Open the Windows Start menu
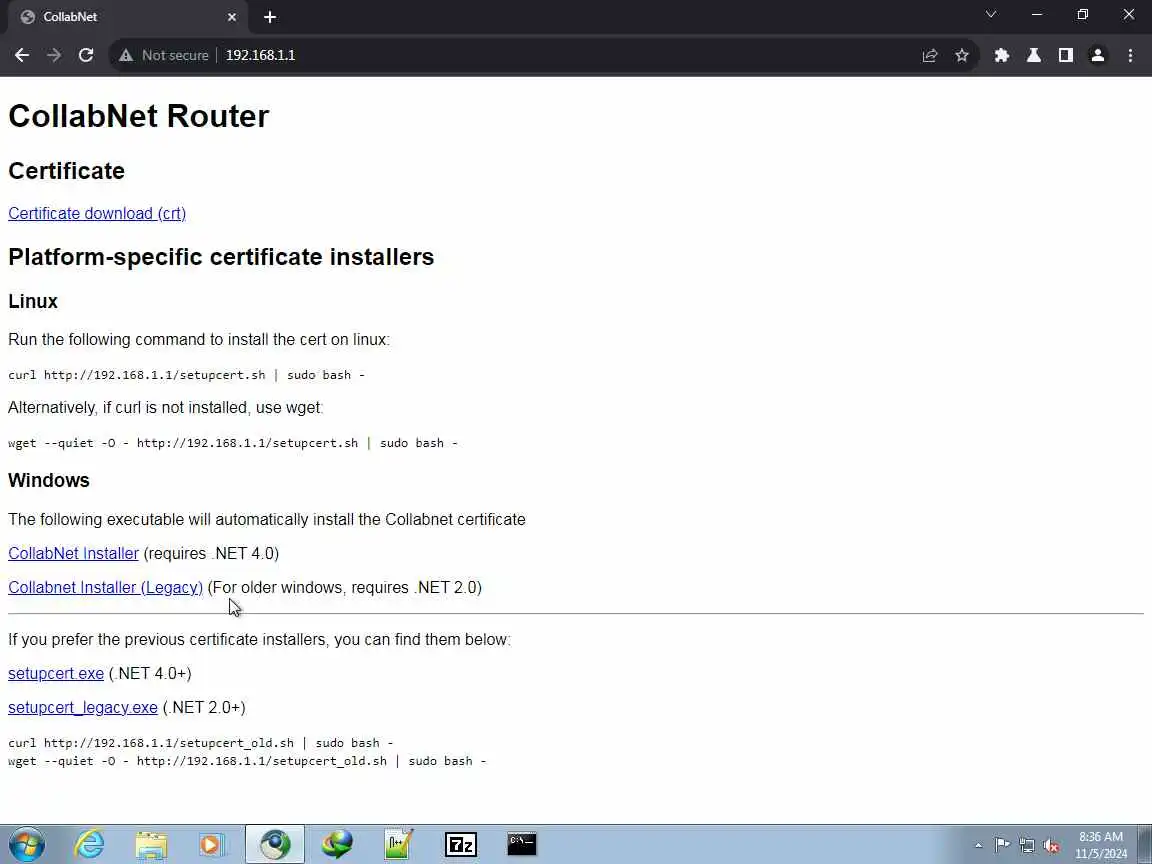This screenshot has height=864, width=1152. 26,845
